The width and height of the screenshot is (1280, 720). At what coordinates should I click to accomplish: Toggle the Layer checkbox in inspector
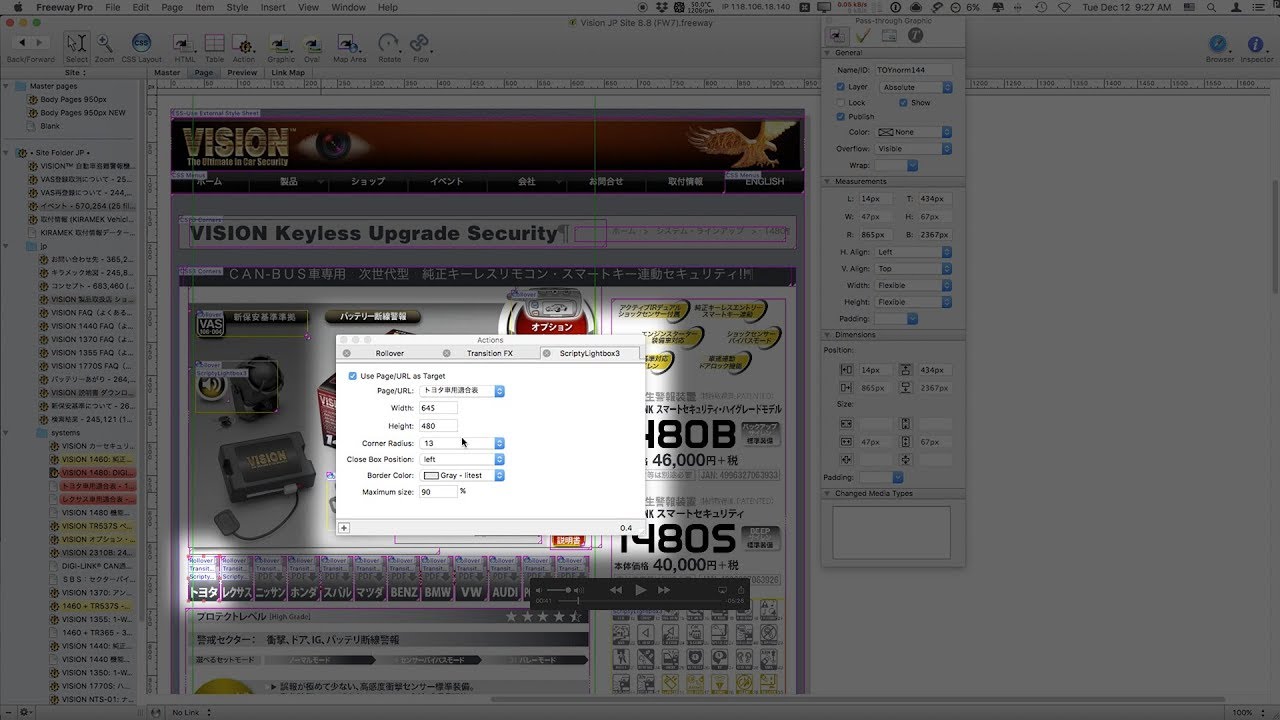tap(840, 87)
